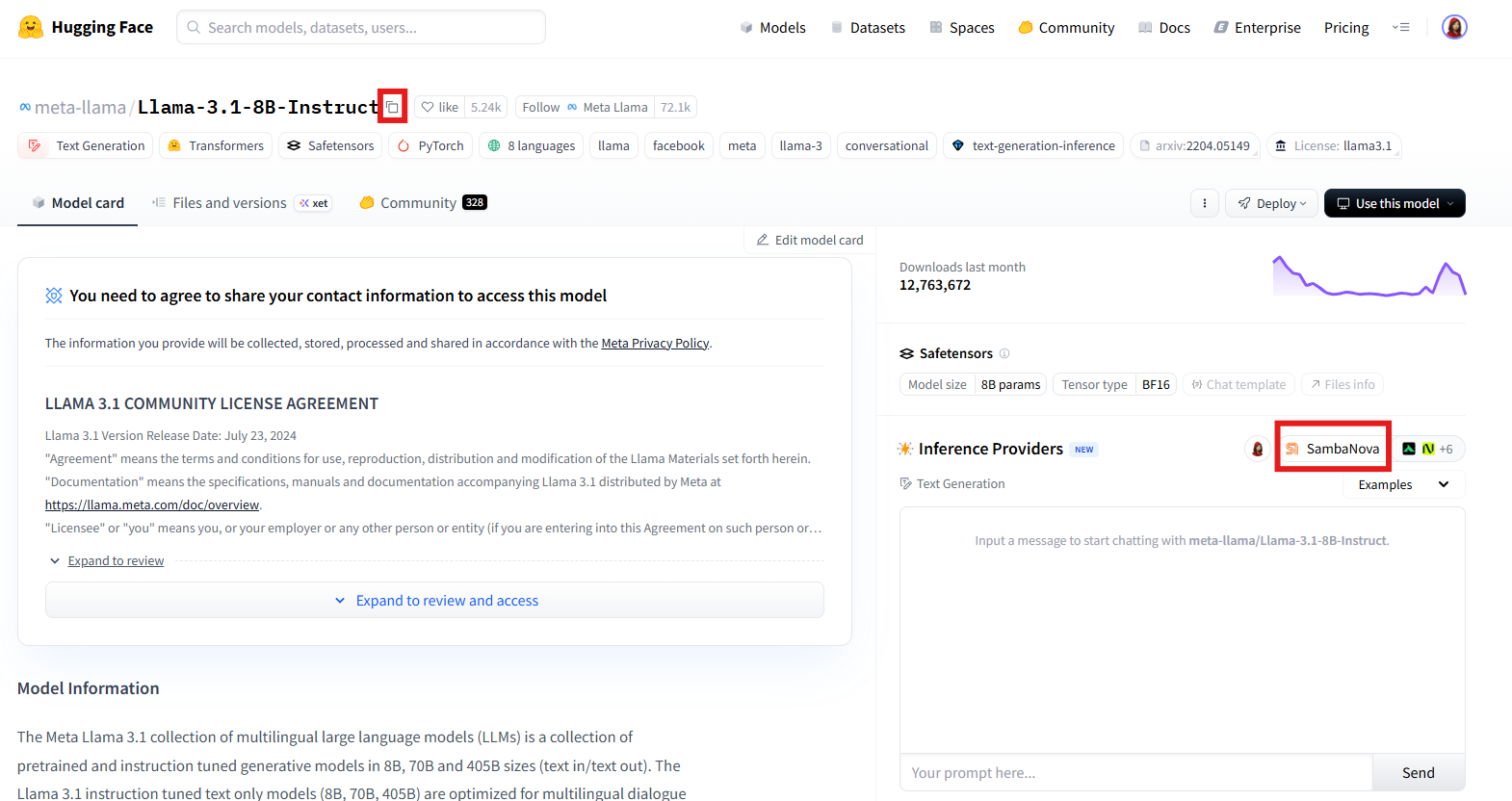Select the SambaNova inference provider
1512x801 pixels.
(1333, 449)
